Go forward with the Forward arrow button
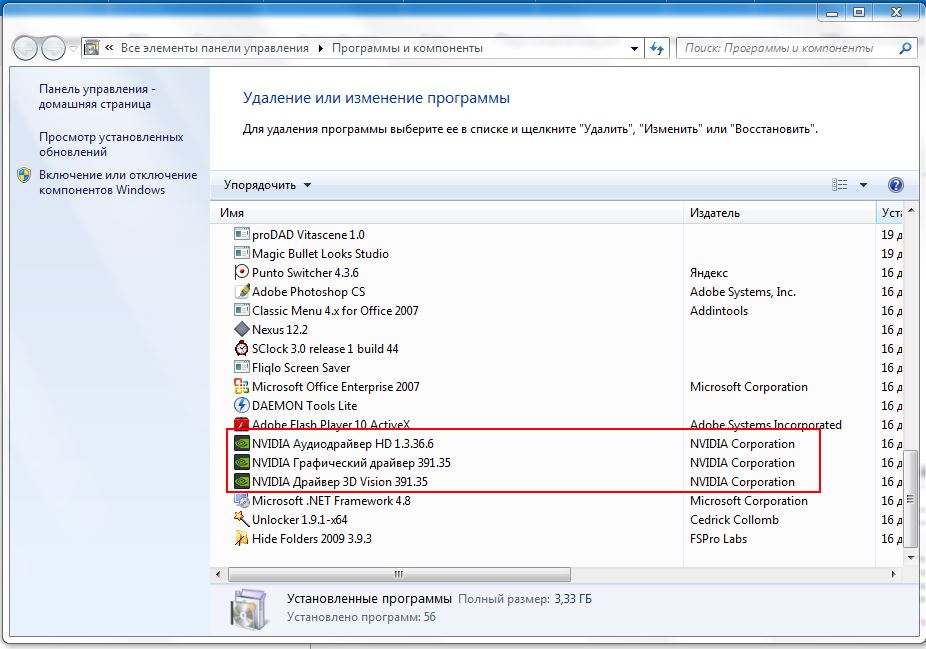926x649 pixels. (53, 48)
